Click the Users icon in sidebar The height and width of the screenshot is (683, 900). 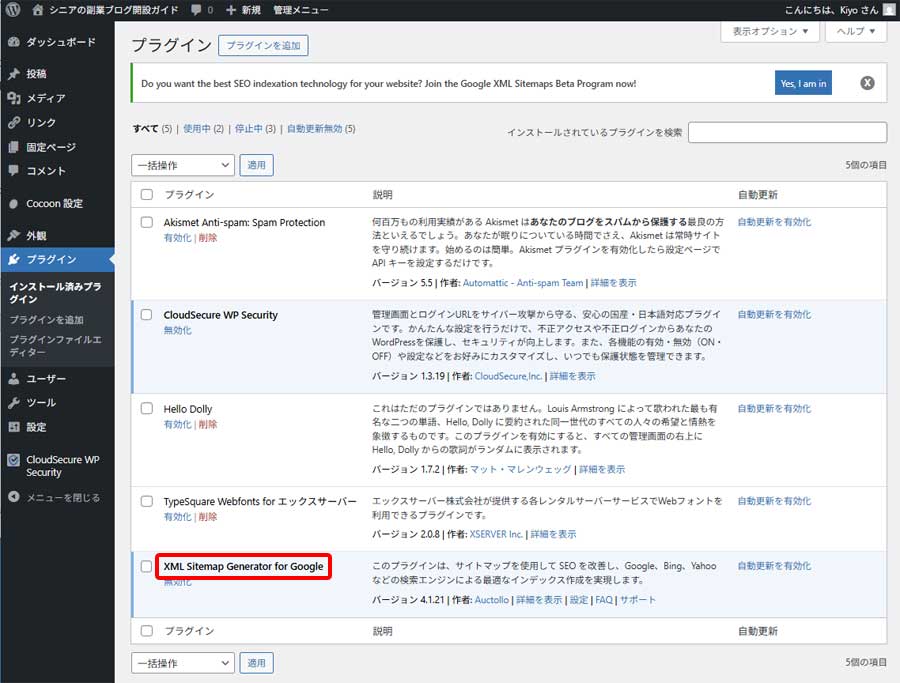[x=13, y=379]
